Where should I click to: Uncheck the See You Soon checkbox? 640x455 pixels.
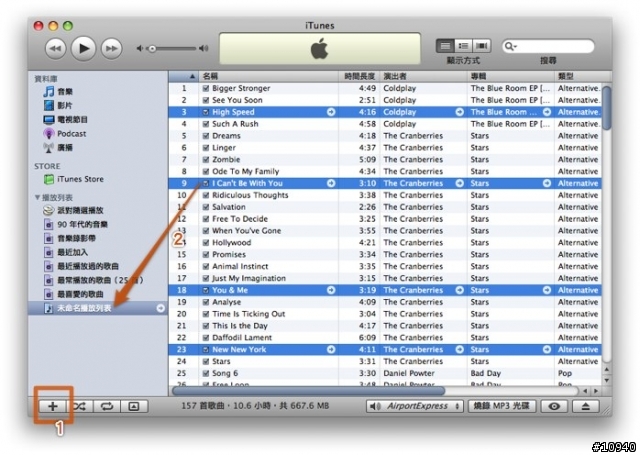pyautogui.click(x=206, y=100)
